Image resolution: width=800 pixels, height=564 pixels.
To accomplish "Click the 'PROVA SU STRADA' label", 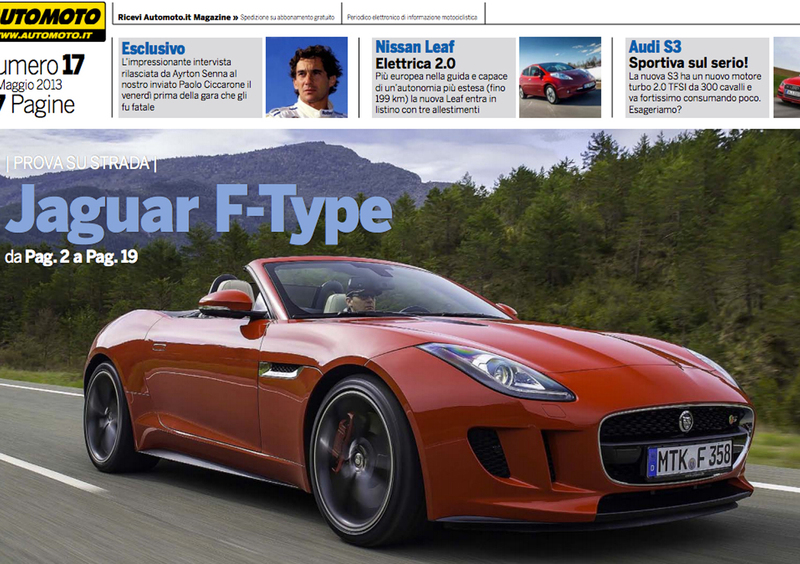I will click(x=82, y=163).
